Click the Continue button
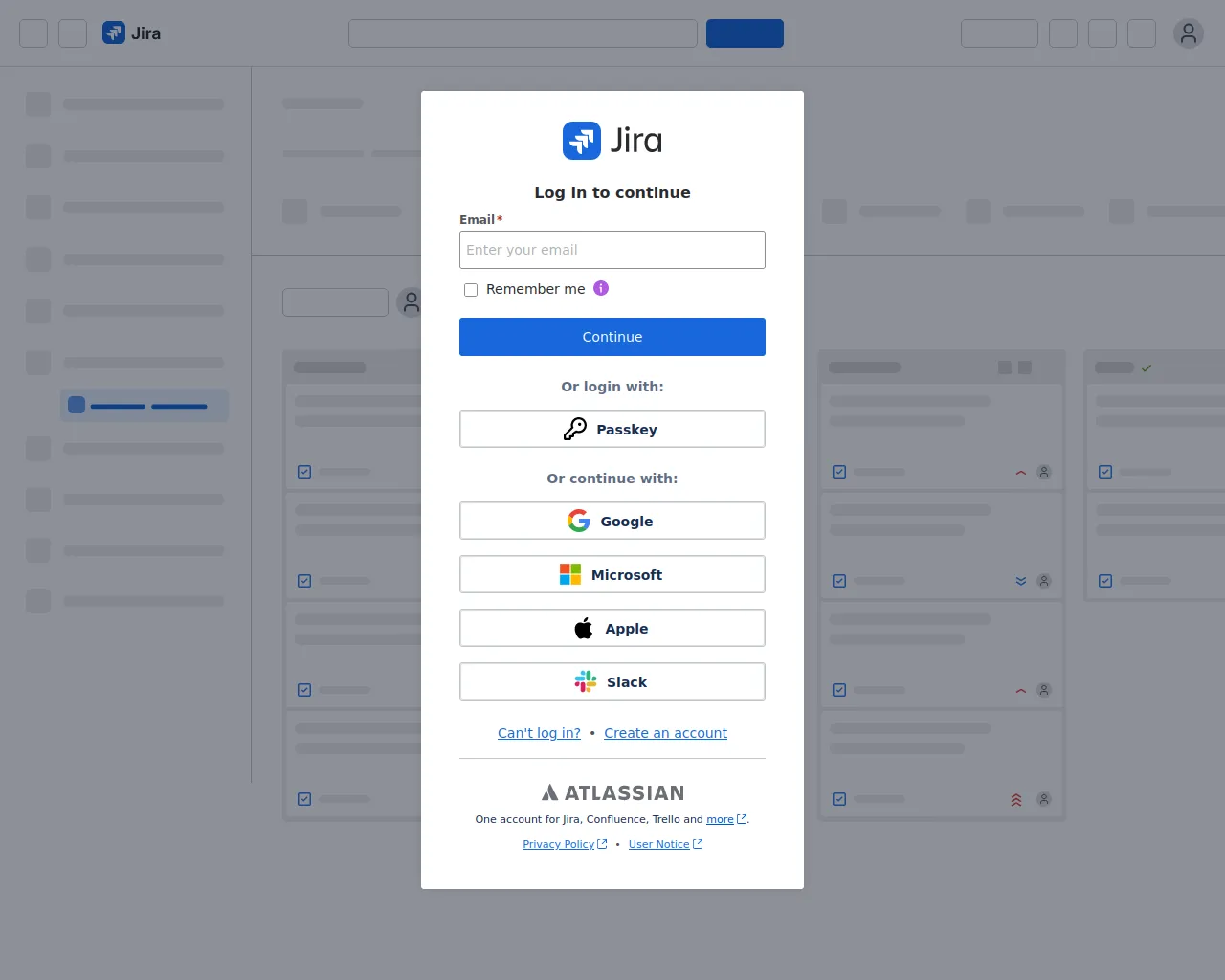1225x980 pixels. pos(612,336)
